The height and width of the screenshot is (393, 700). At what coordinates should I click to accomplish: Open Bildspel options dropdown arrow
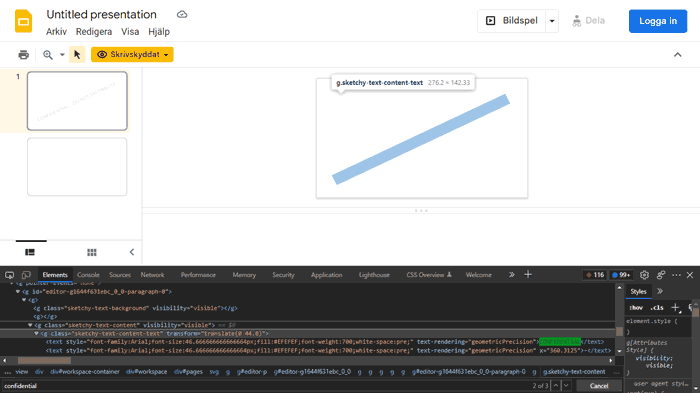(552, 21)
